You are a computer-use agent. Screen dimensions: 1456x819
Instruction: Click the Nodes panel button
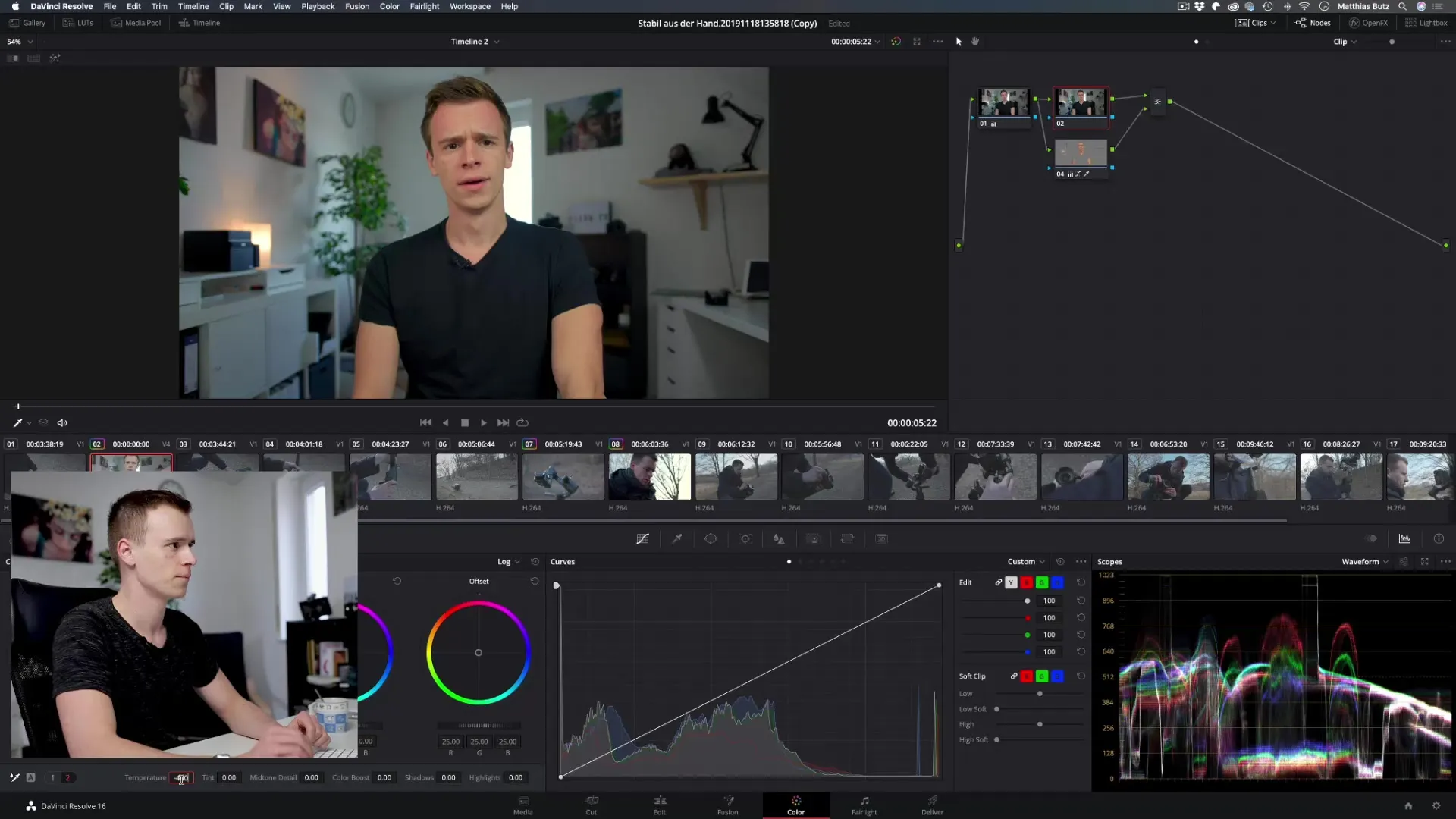1313,23
